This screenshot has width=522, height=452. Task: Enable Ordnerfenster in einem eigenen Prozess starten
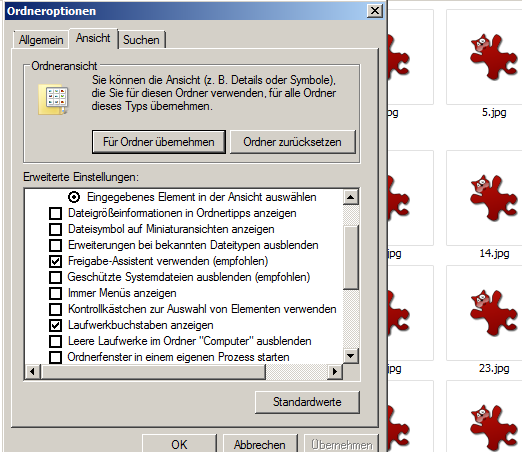coord(55,357)
